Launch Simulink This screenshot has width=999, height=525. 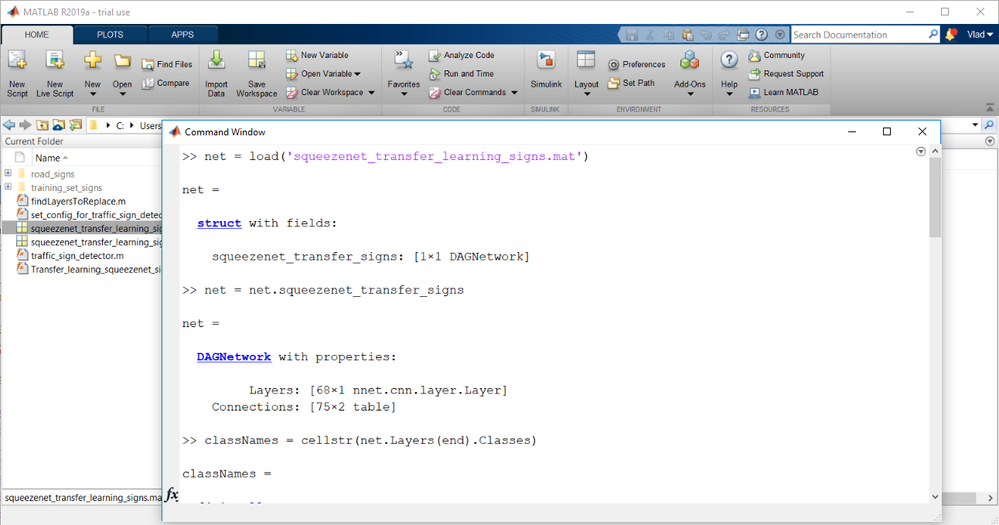tap(546, 70)
